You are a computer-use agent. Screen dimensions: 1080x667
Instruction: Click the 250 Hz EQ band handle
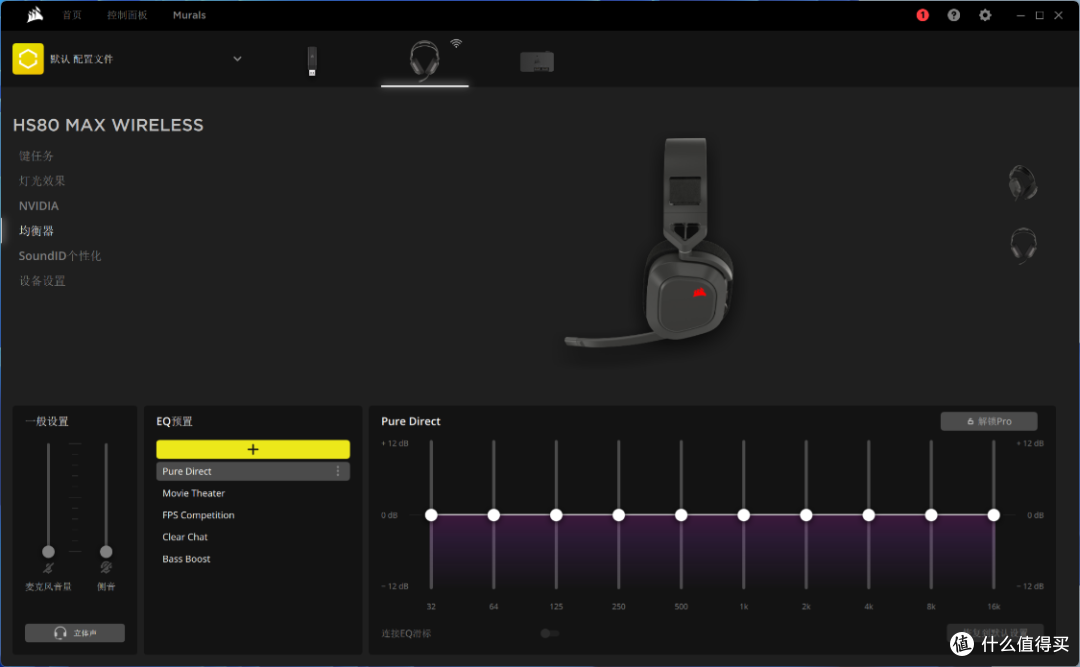pyautogui.click(x=619, y=515)
